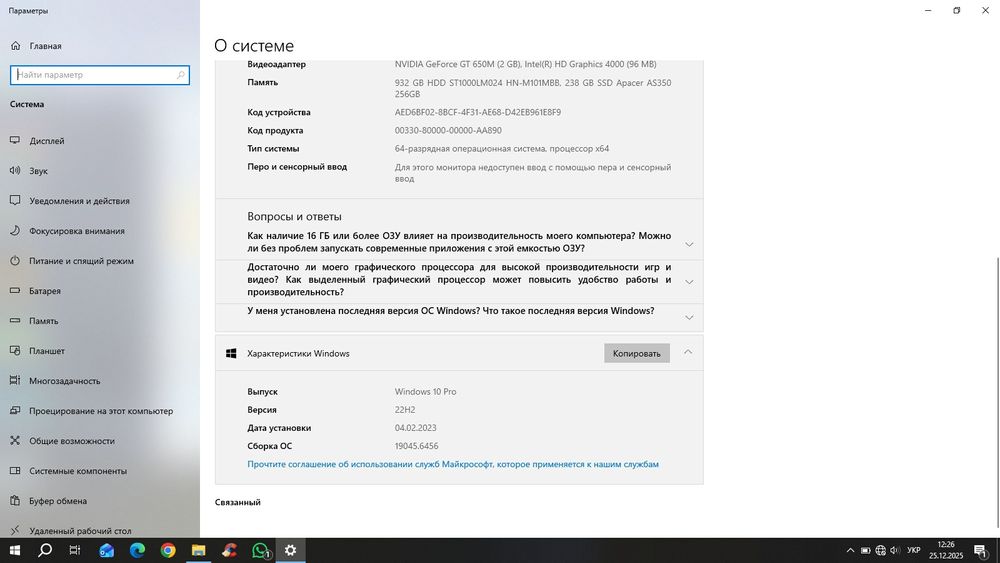Open Task View on the taskbar
Screen dimensions: 1000x563
click(75, 550)
